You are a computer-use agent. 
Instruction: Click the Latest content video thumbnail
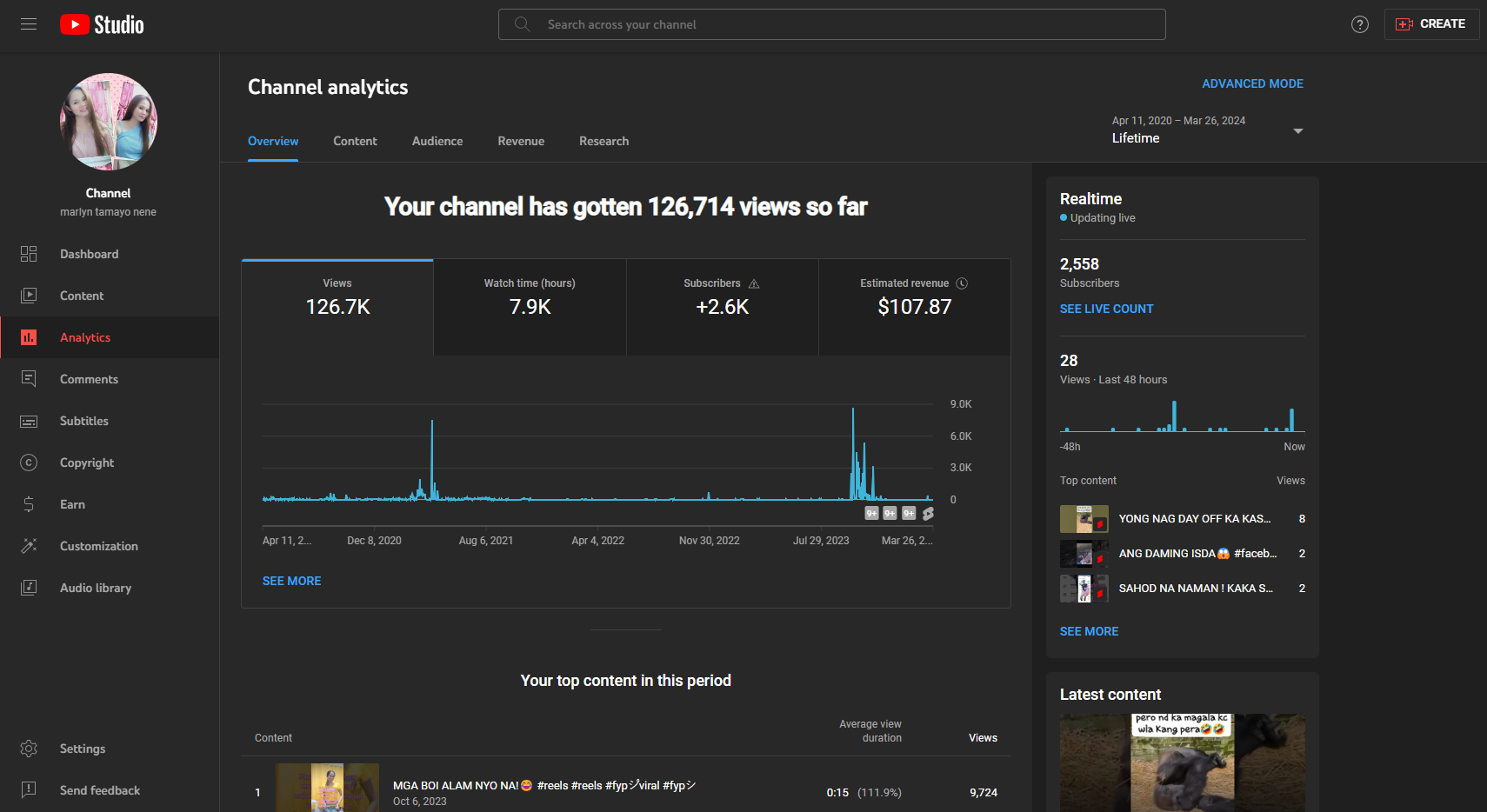[1183, 763]
